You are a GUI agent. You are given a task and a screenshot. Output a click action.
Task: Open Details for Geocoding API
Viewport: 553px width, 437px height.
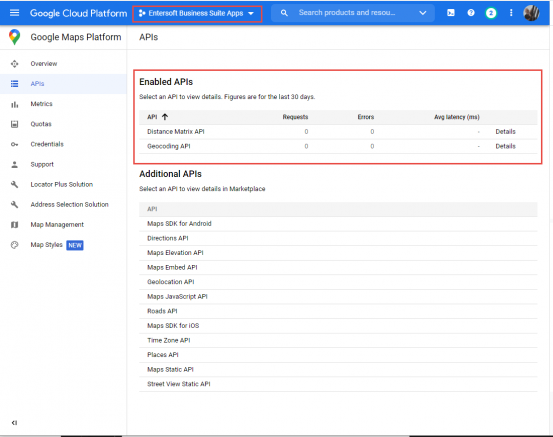(505, 146)
